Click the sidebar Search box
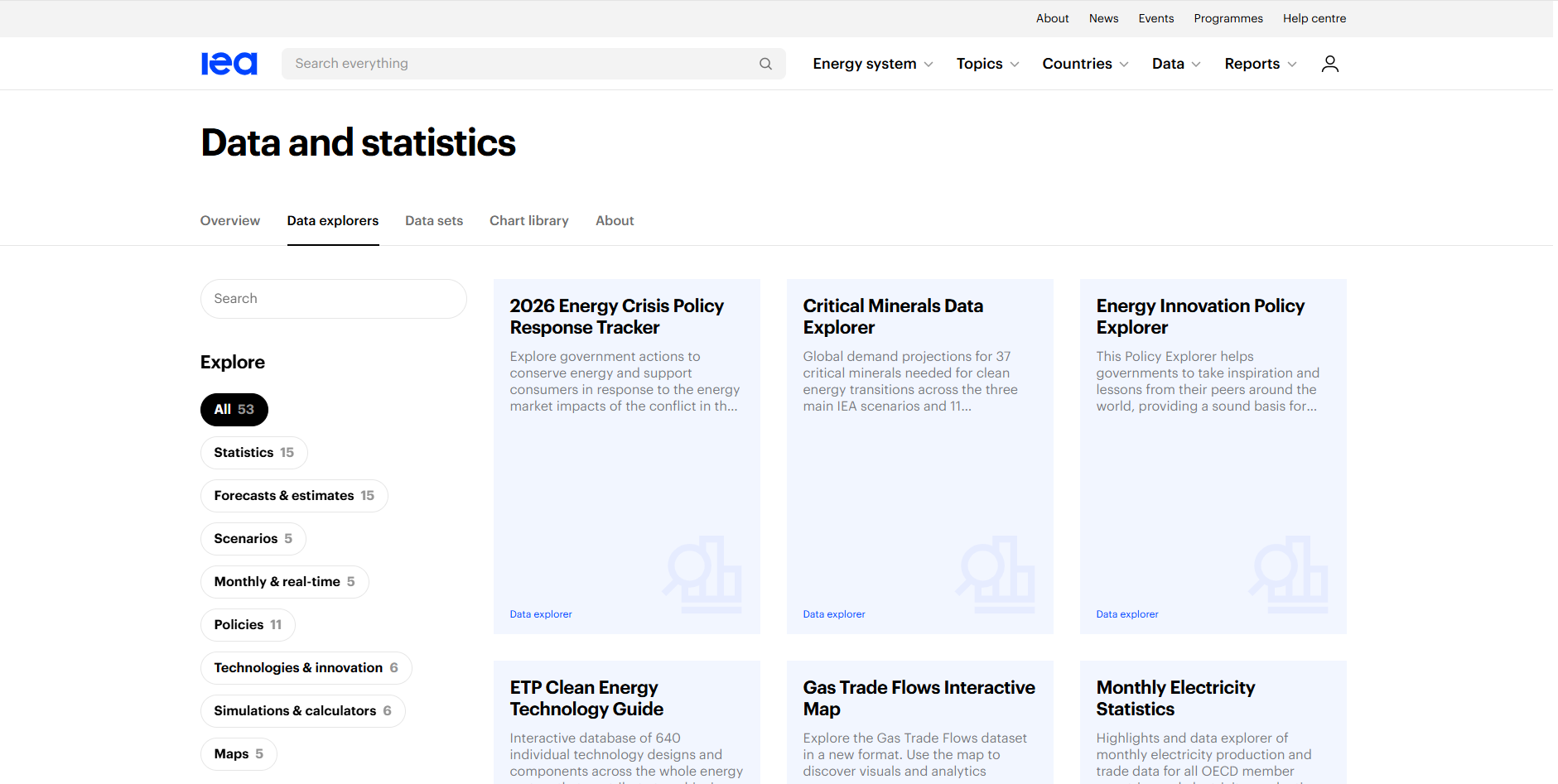The height and width of the screenshot is (784, 1558). coord(334,299)
